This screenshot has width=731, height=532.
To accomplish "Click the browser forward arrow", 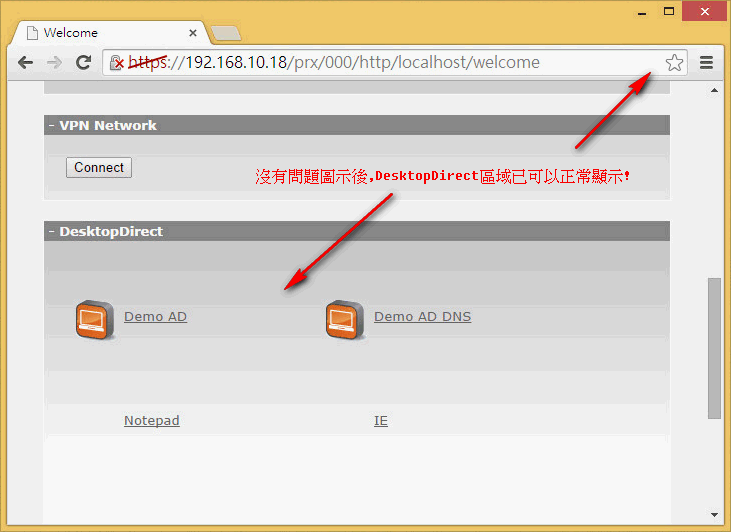I will click(x=55, y=62).
